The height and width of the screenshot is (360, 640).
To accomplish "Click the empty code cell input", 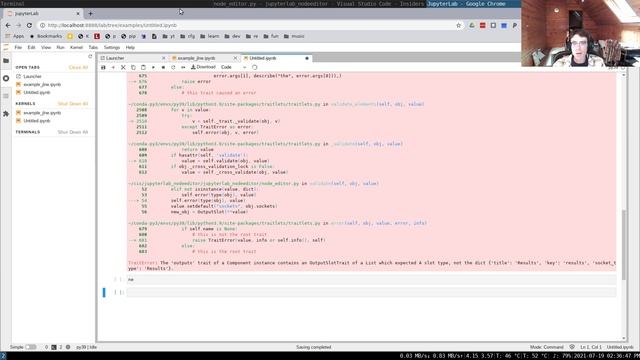I will click(371, 292).
